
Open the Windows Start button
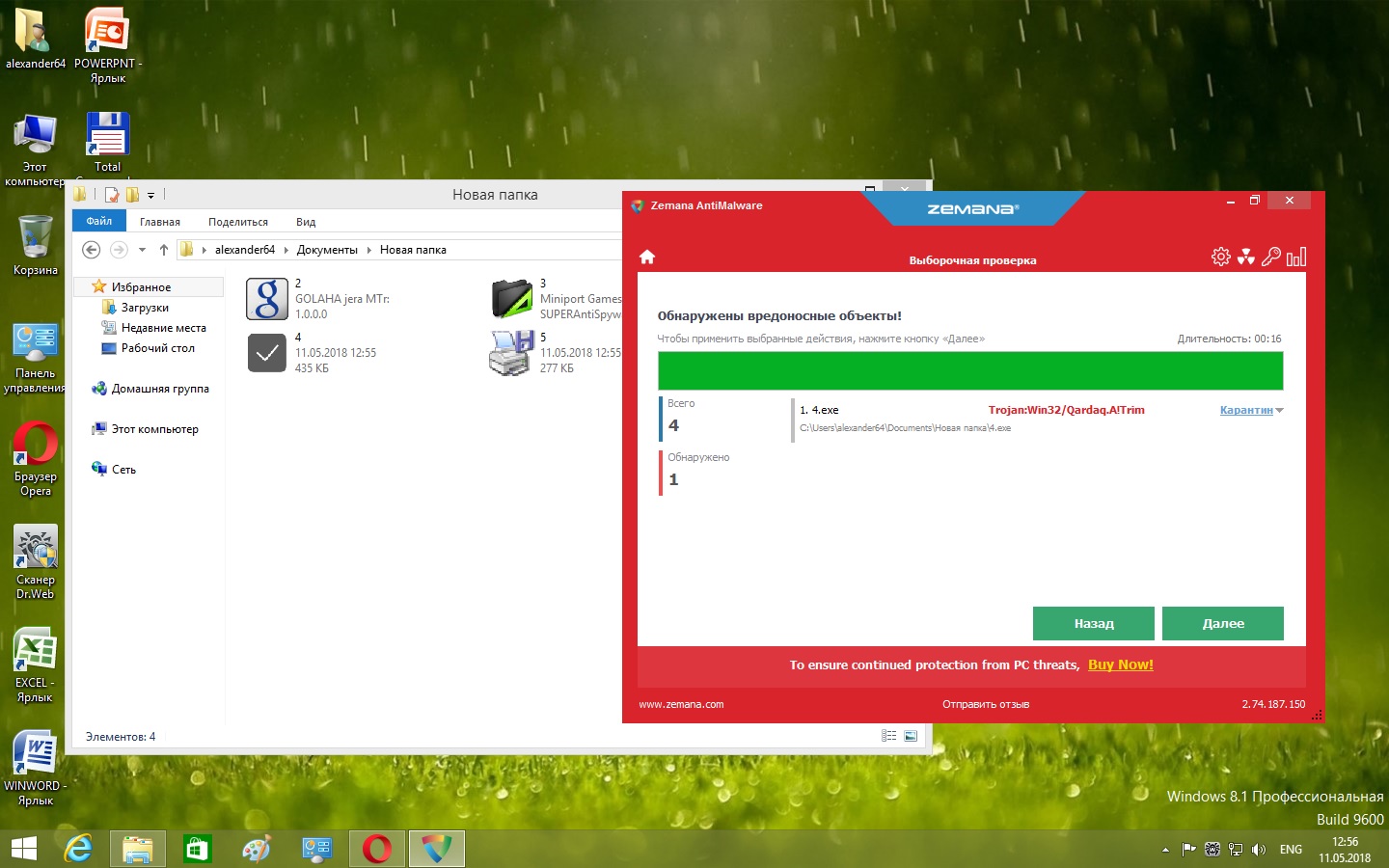23,849
